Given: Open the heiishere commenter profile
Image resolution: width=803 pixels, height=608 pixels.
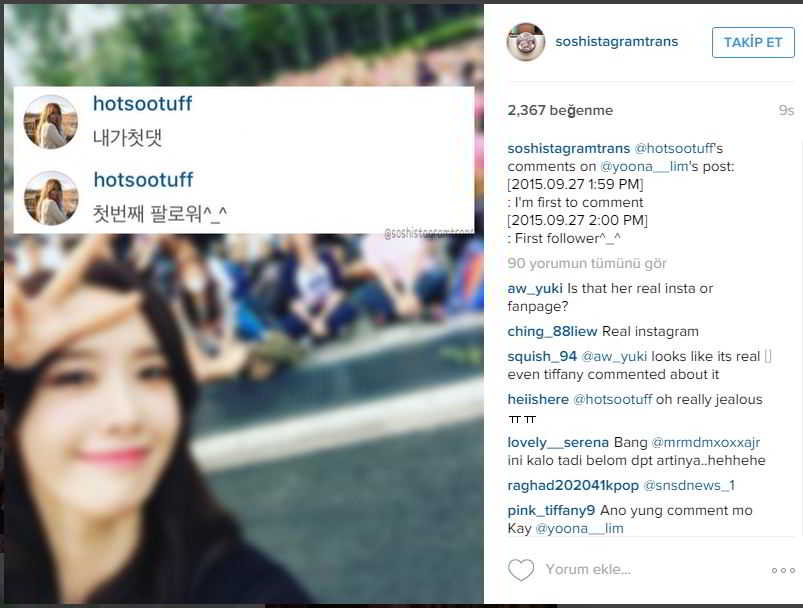Looking at the screenshot, I should (x=538, y=400).
